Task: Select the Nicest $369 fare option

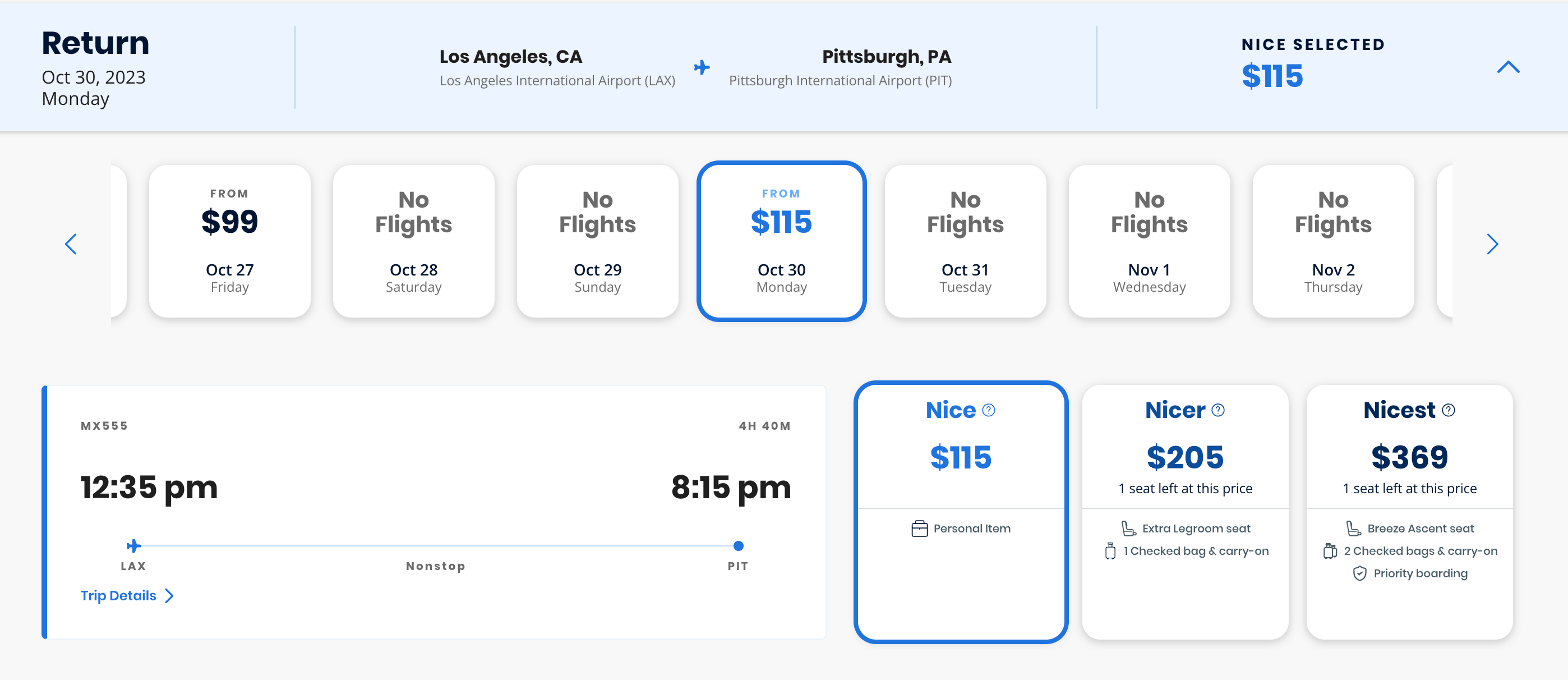Action: click(x=1409, y=457)
